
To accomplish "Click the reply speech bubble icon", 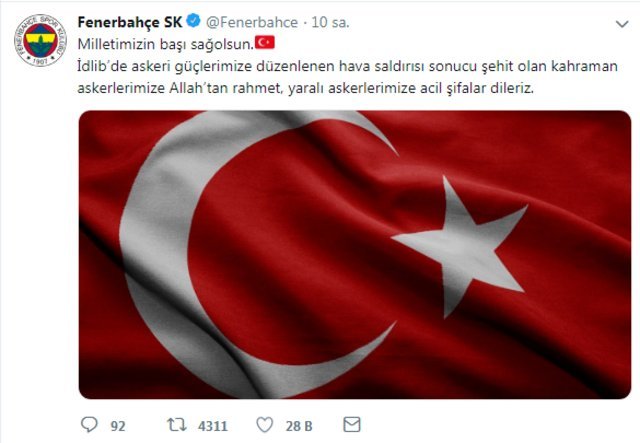I will [x=89, y=425].
